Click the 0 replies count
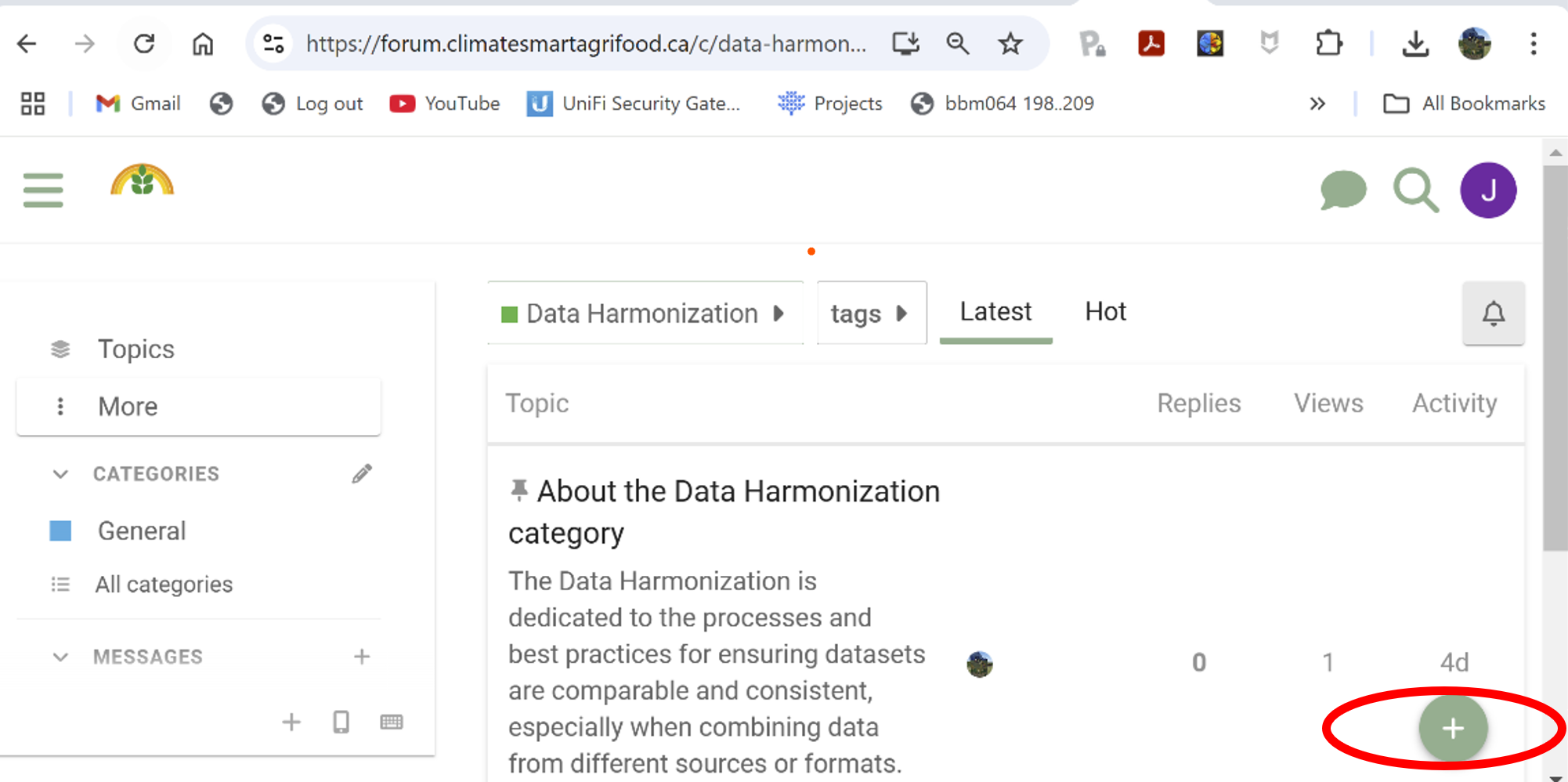 [x=1199, y=663]
